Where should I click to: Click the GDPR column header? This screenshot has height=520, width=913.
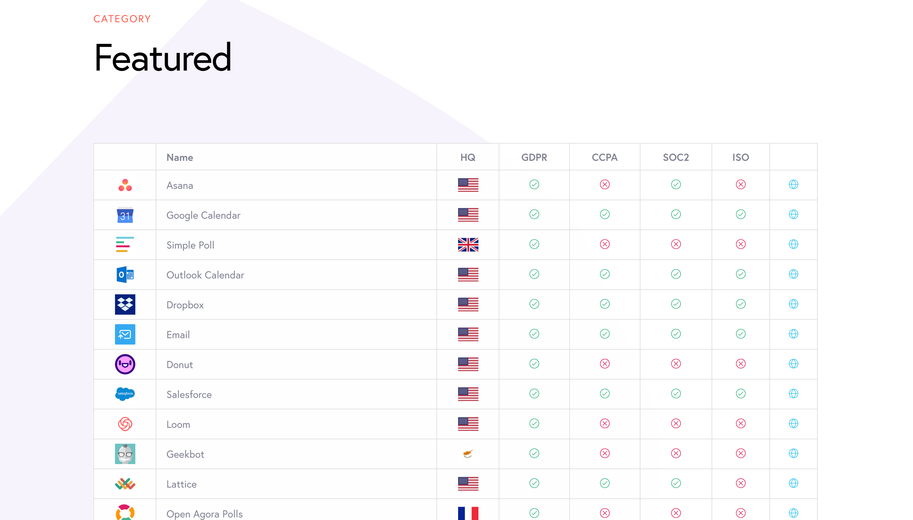pyautogui.click(x=534, y=157)
